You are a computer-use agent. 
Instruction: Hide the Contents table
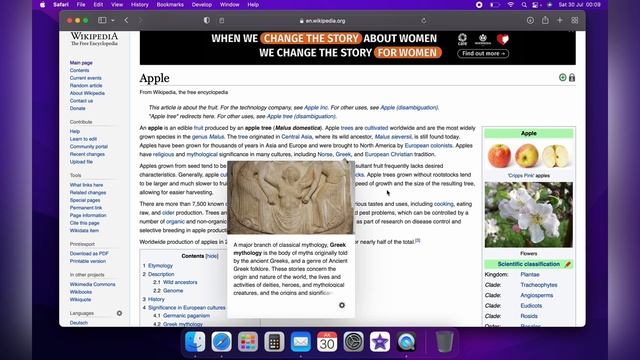click(x=211, y=256)
